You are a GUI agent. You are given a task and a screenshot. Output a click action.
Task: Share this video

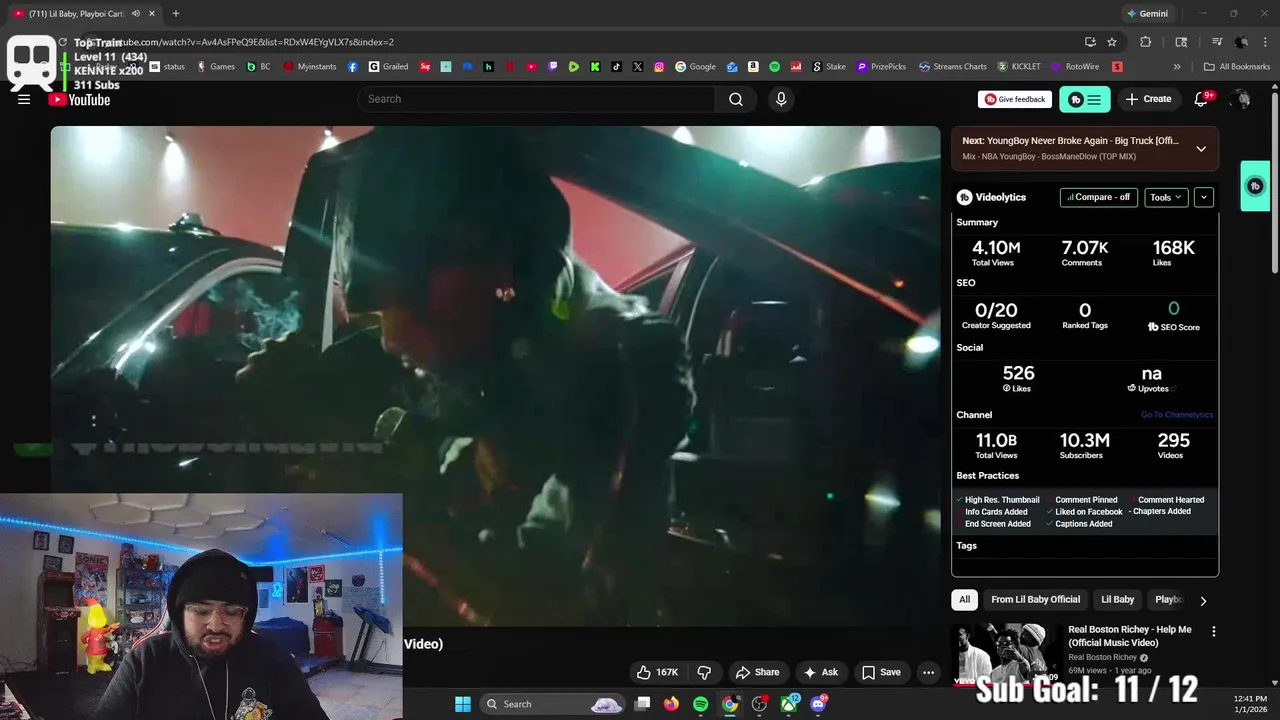(x=757, y=672)
